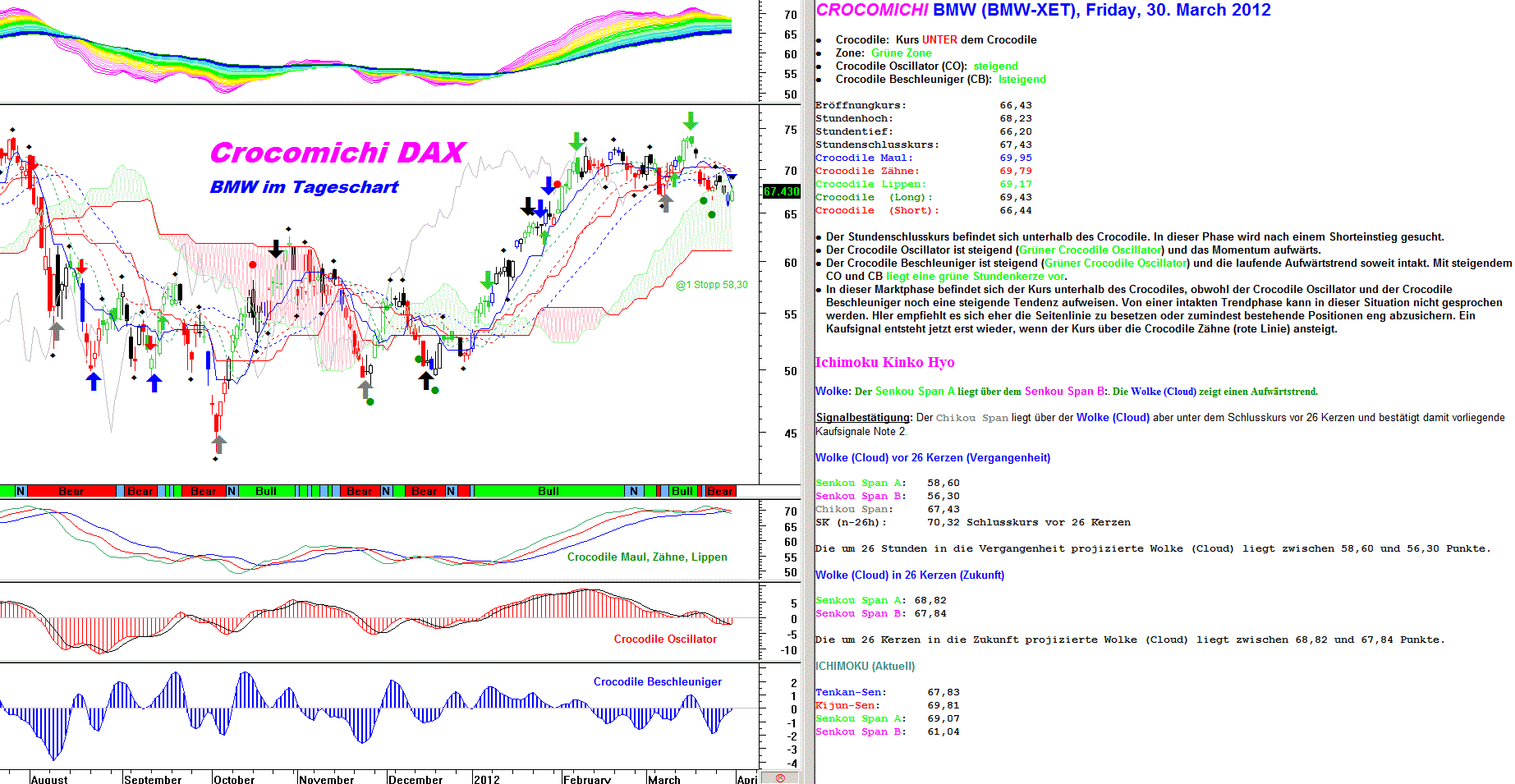Click the final red Bear segment
Screen dimensions: 1515x784
coord(719,491)
